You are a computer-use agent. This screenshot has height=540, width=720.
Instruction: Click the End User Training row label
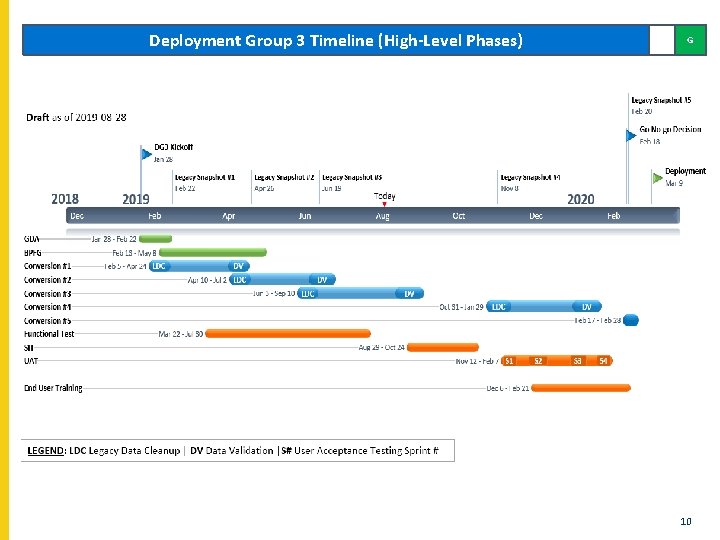(53, 388)
